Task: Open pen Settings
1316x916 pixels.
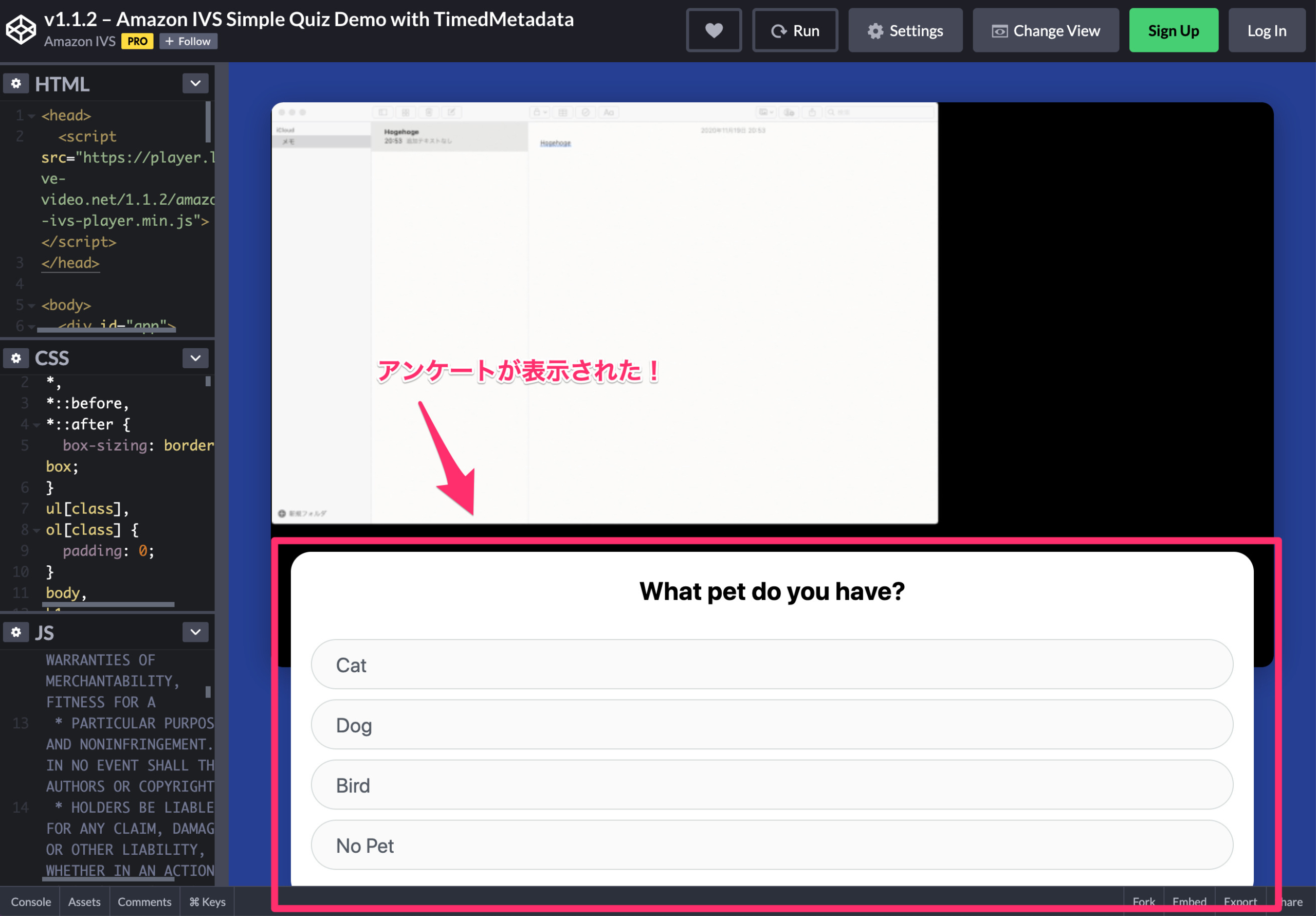Action: point(905,30)
